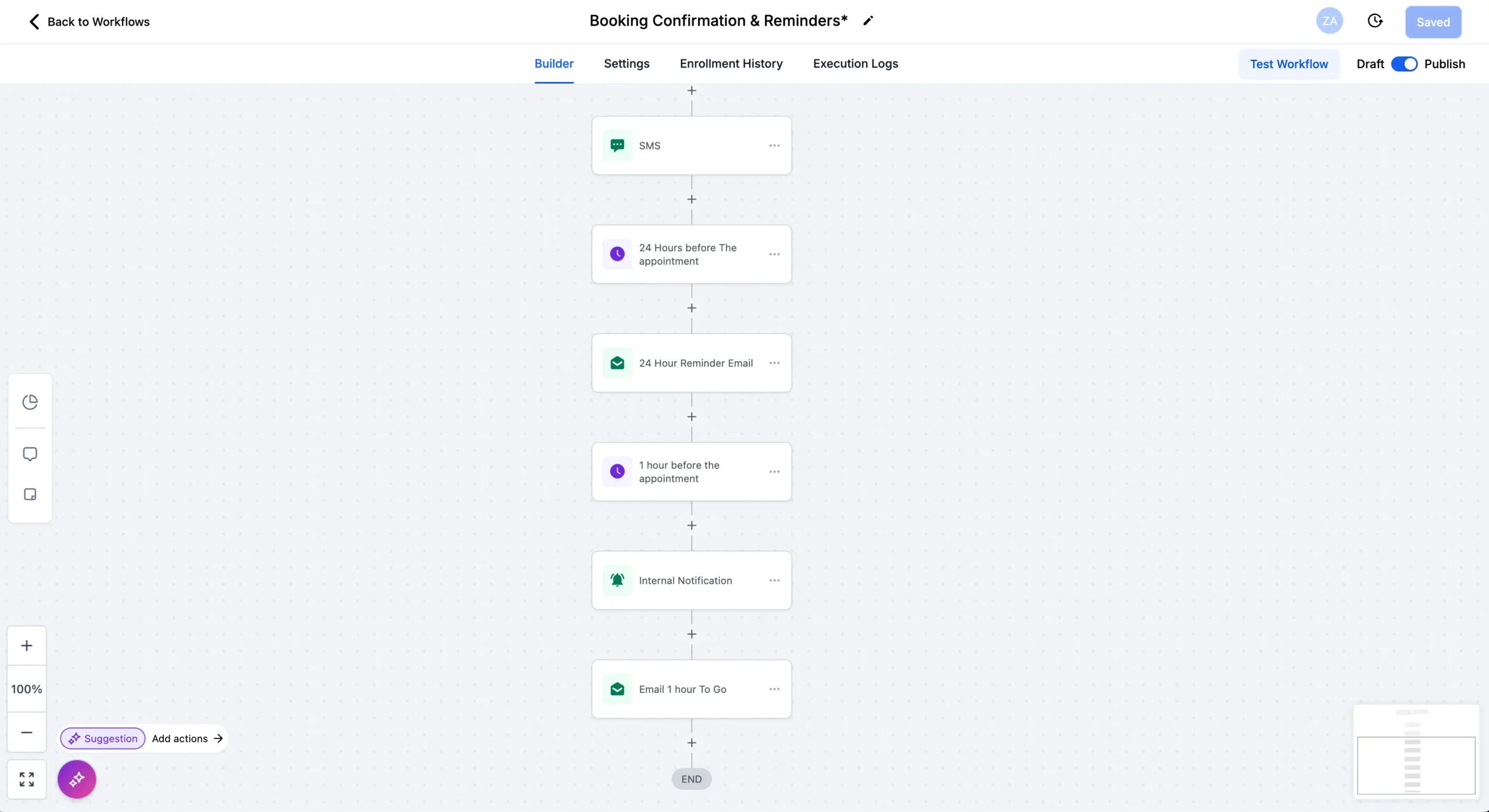The height and width of the screenshot is (812, 1489).
Task: Open the Execution Logs tab
Action: pos(855,64)
